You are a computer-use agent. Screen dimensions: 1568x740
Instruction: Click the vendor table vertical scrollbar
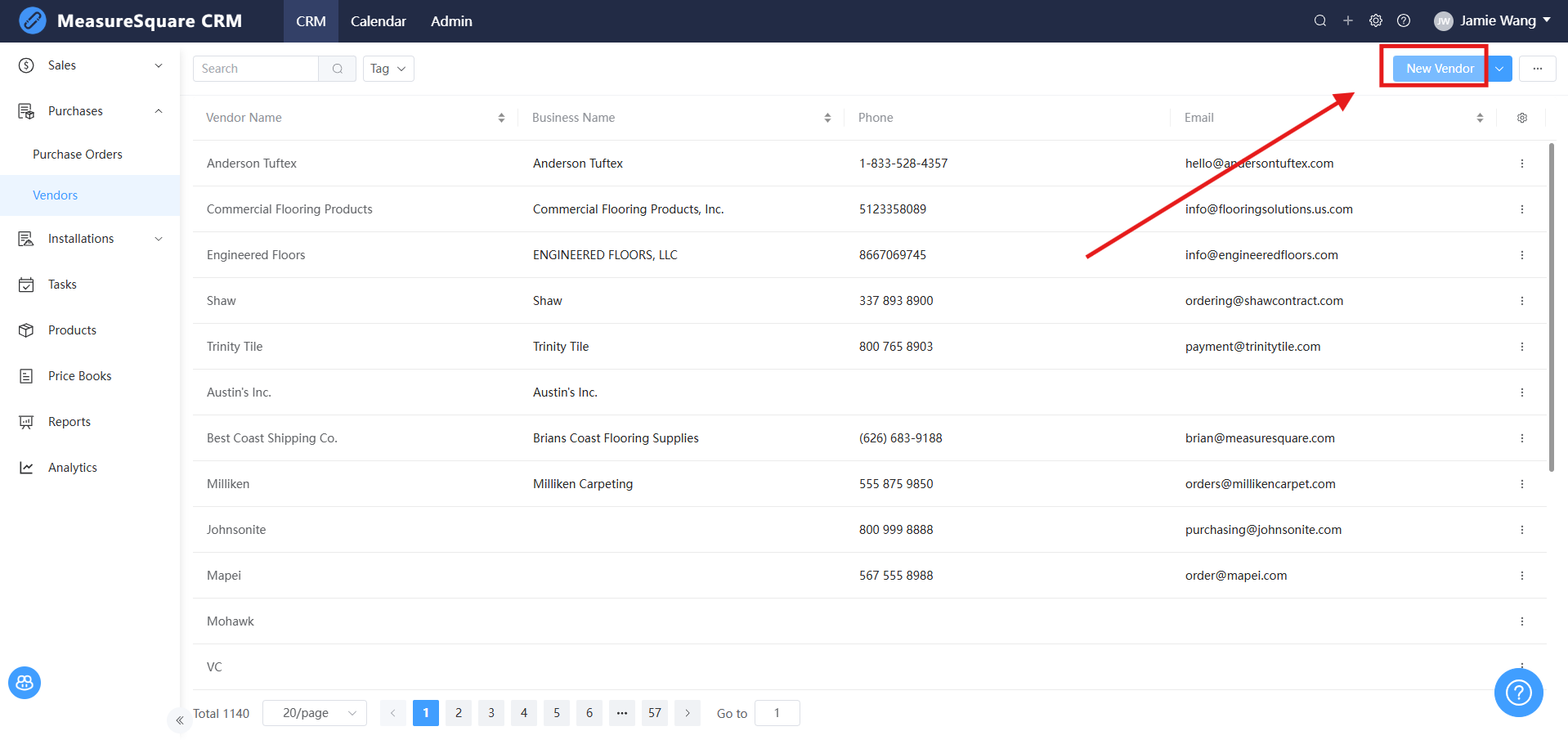[x=1552, y=307]
